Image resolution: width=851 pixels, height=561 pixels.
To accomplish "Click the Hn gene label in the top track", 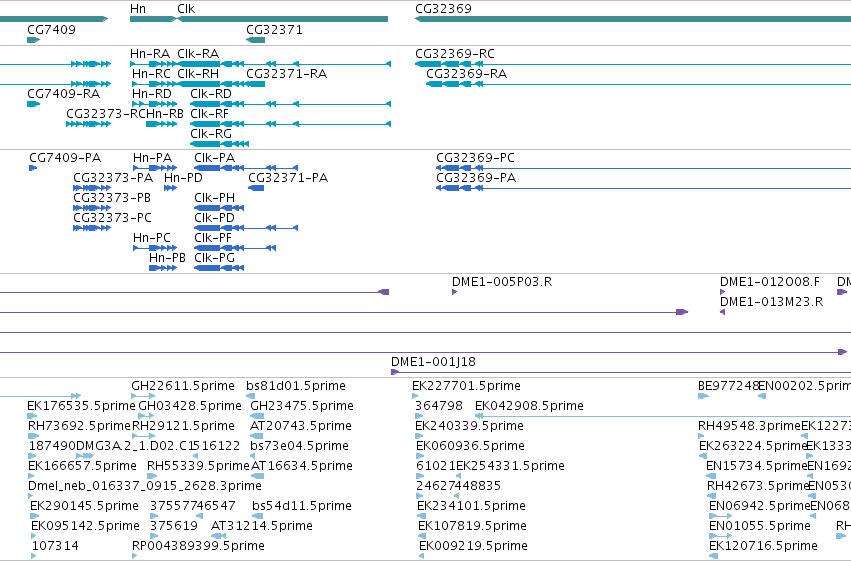I will pyautogui.click(x=138, y=9).
